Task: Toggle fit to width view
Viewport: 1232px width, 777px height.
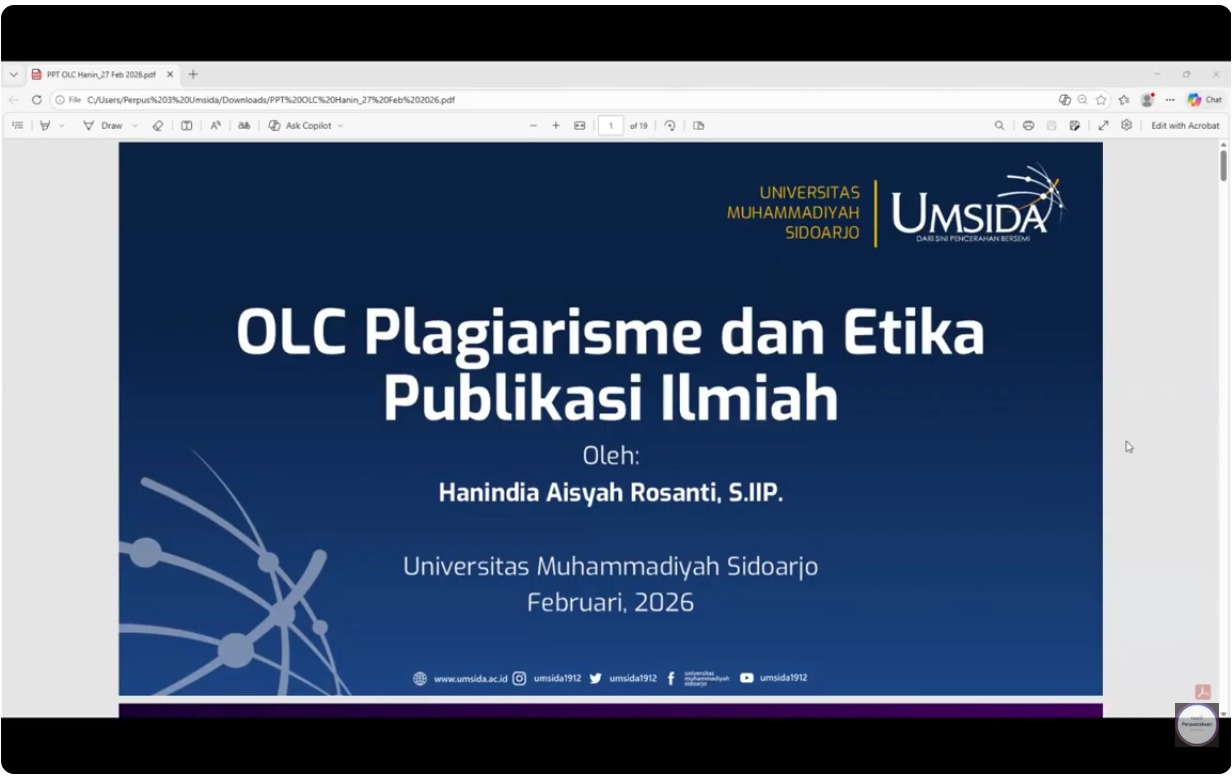Action: coord(579,126)
